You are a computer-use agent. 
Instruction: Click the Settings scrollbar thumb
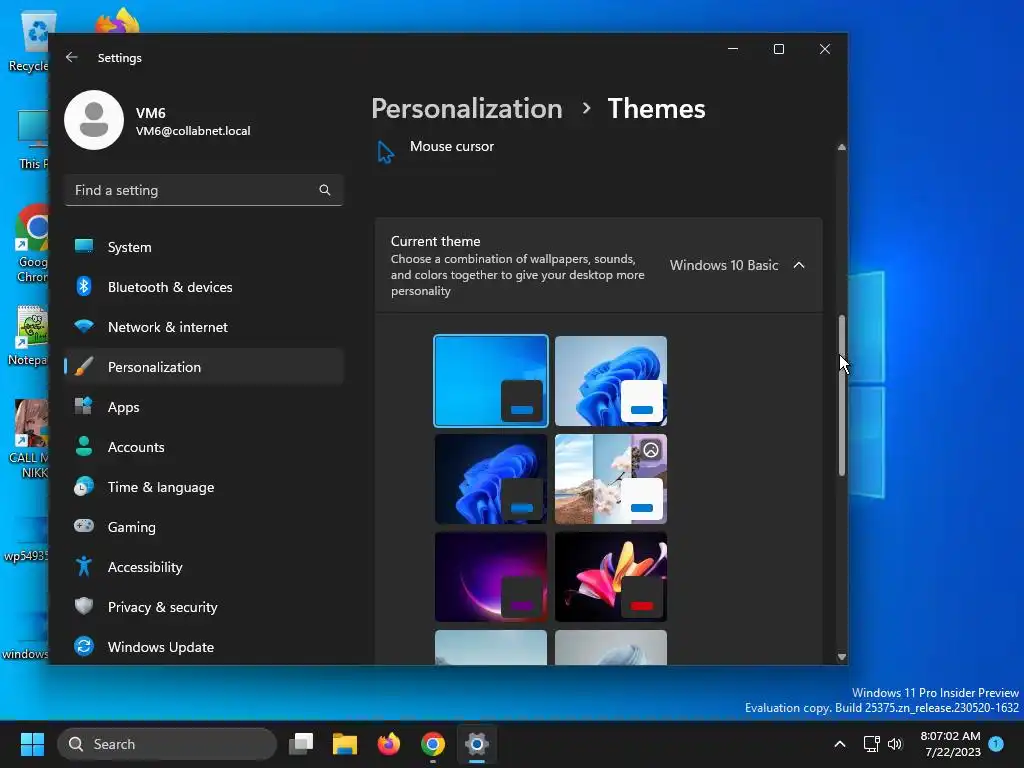point(842,396)
